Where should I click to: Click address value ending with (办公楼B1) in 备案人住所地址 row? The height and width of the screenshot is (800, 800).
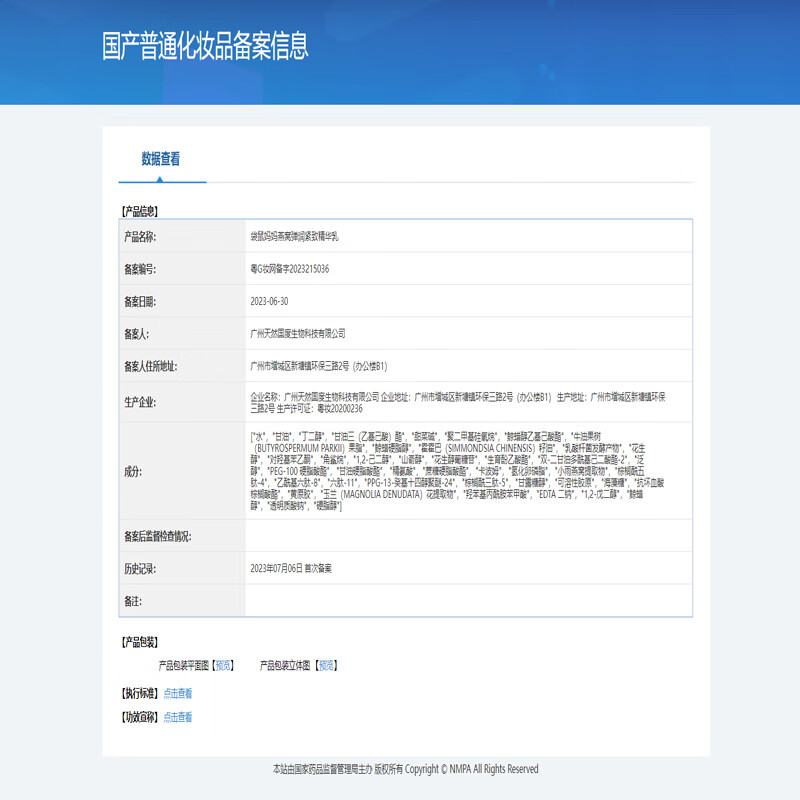pos(319,366)
